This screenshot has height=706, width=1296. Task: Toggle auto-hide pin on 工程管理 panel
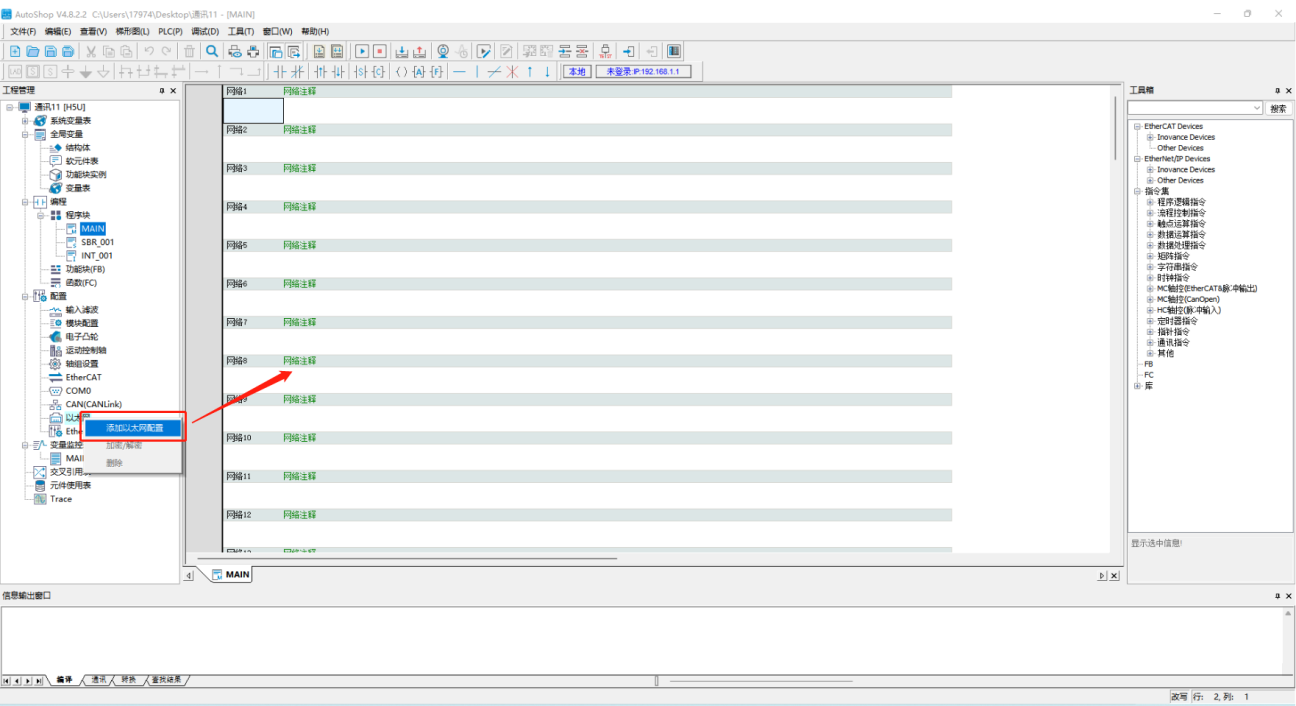[162, 91]
